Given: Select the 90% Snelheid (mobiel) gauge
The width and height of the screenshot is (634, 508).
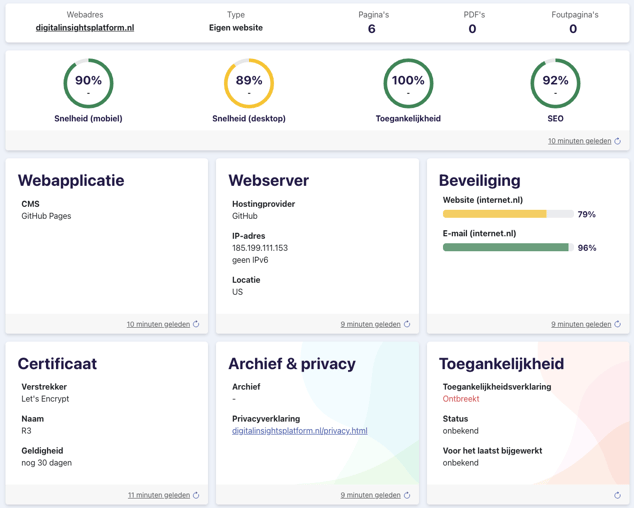Looking at the screenshot, I should pyautogui.click(x=88, y=83).
